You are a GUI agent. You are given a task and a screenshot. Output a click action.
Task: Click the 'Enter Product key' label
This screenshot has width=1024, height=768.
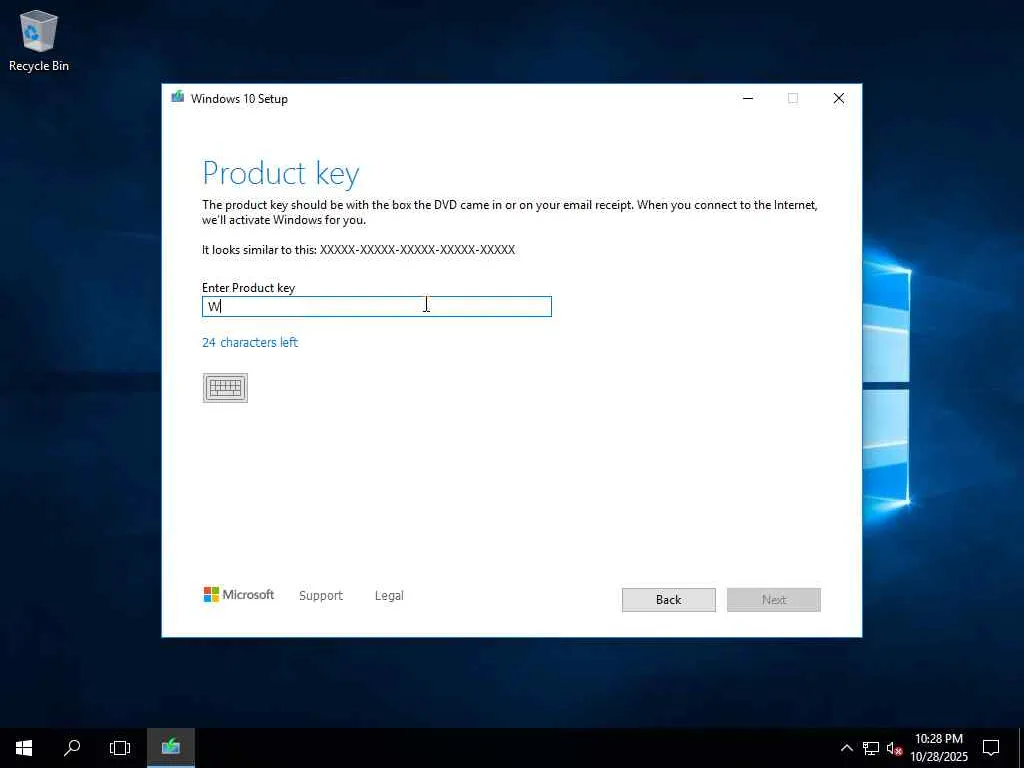(x=248, y=287)
